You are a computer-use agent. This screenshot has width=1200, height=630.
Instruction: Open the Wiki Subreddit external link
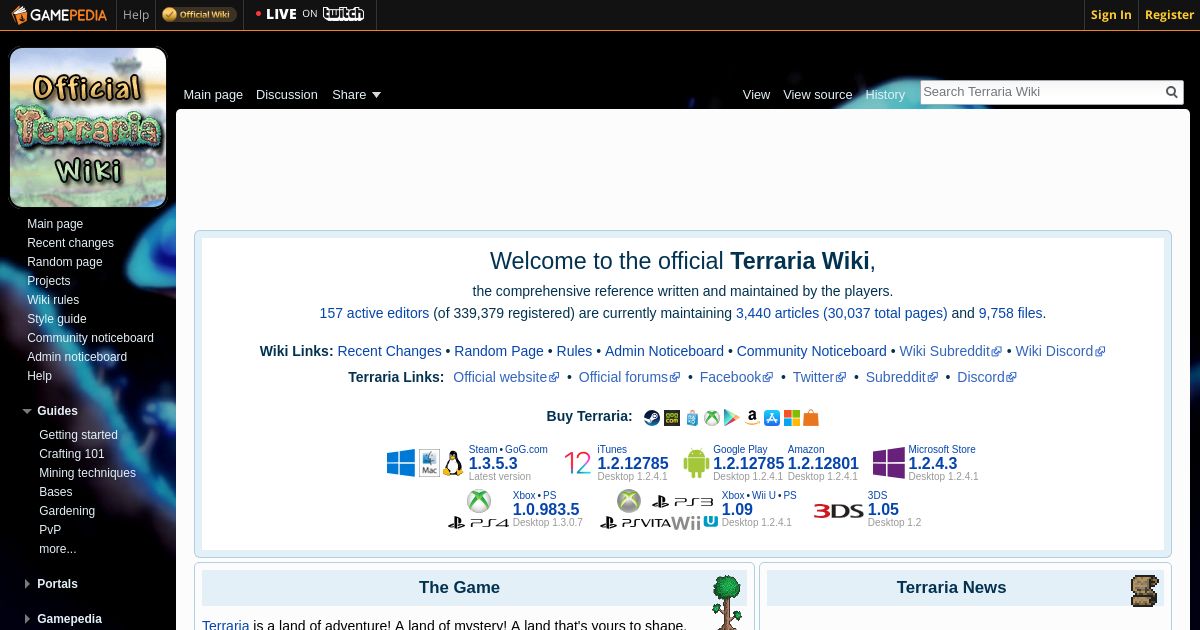pos(950,351)
